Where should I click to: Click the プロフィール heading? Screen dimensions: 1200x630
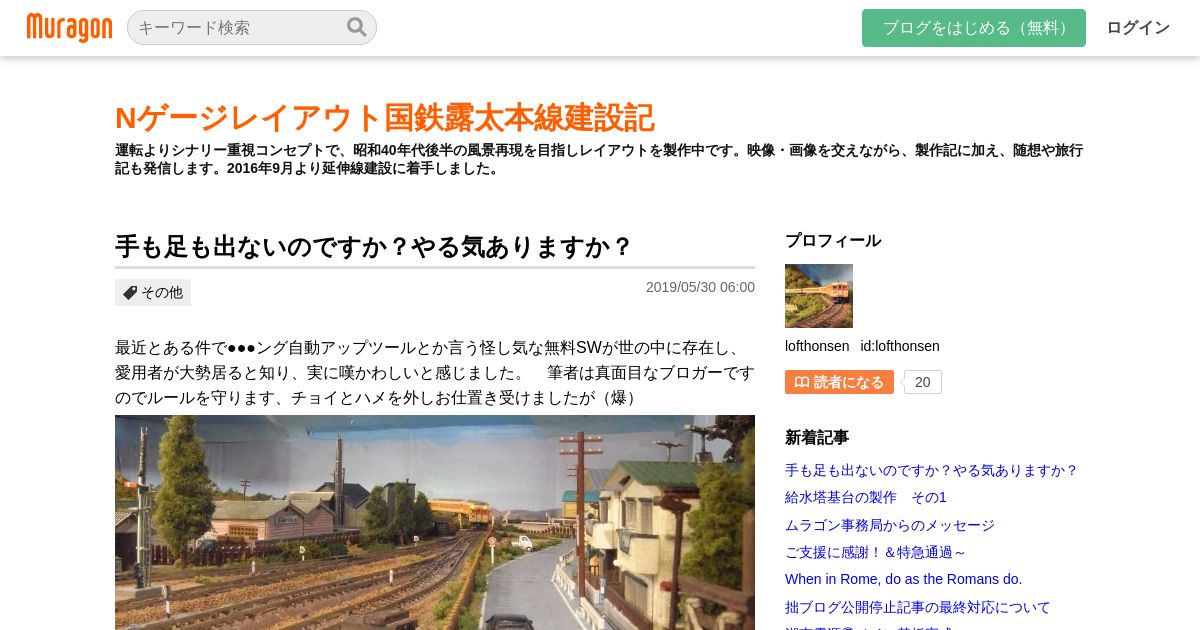pyautogui.click(x=833, y=240)
